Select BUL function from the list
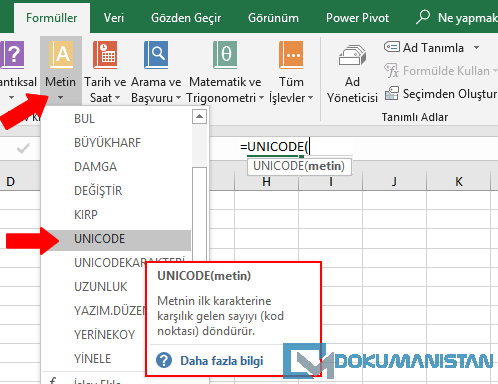Image resolution: width=498 pixels, height=384 pixels. tap(116, 119)
